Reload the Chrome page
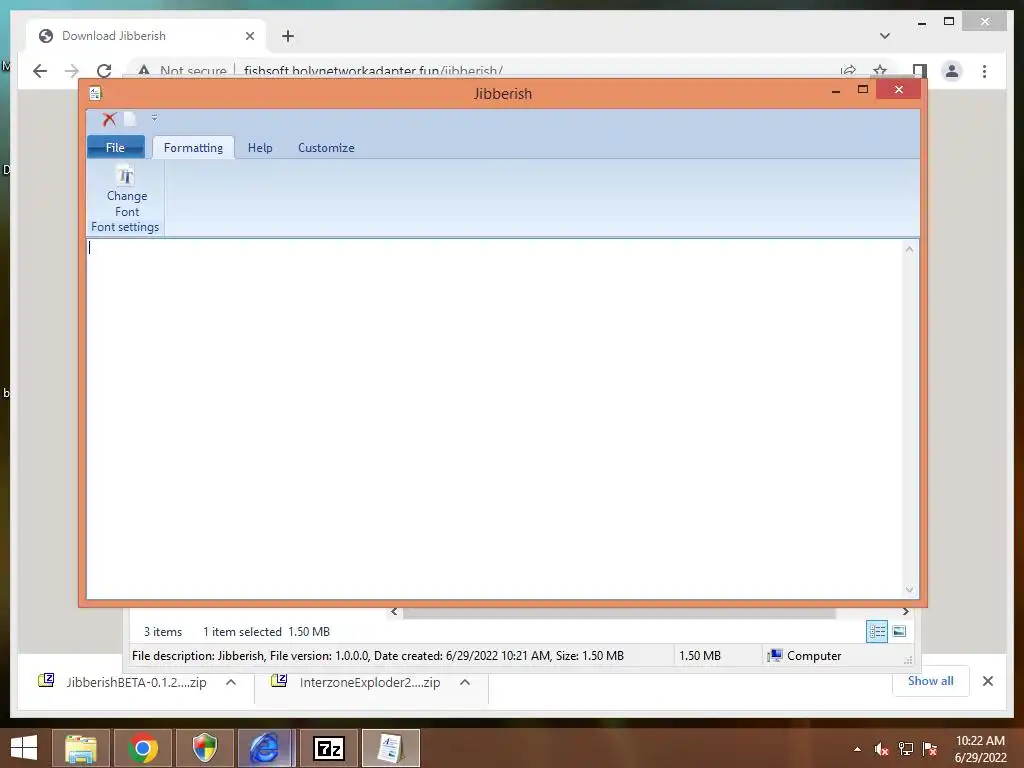 (x=104, y=71)
